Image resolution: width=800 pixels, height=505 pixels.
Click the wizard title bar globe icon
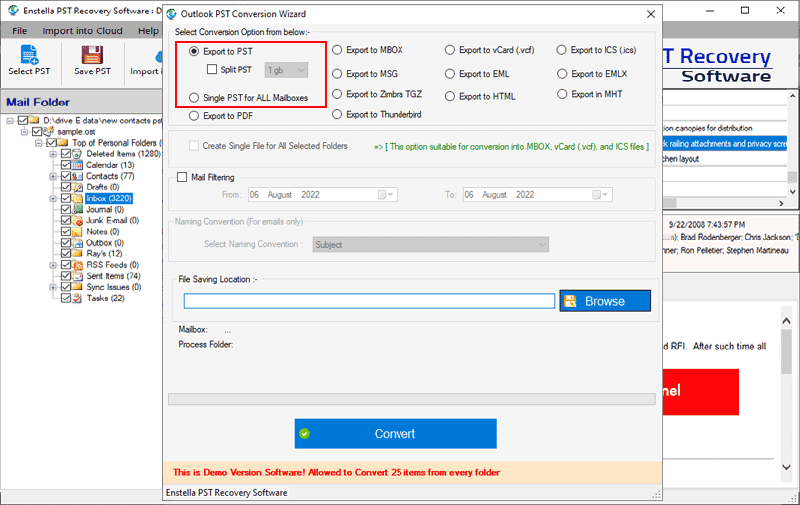pos(172,14)
